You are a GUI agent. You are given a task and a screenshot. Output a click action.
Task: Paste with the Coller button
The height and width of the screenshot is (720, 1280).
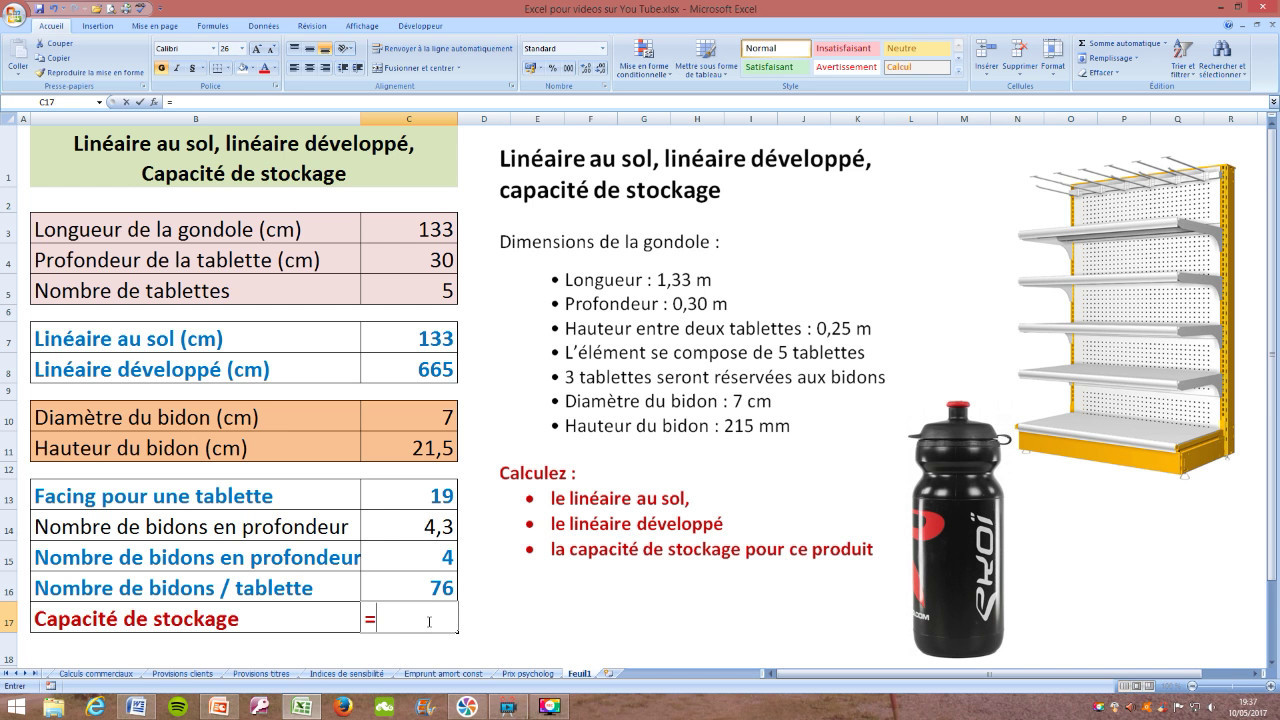click(x=18, y=58)
